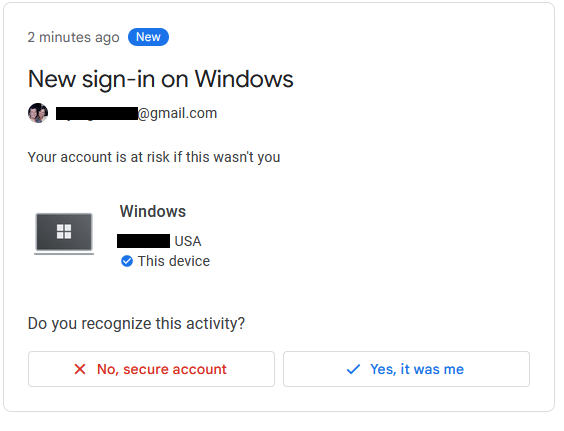The height and width of the screenshot is (431, 564).
Task: Click the Windows logo on laptop screen
Action: click(x=64, y=232)
